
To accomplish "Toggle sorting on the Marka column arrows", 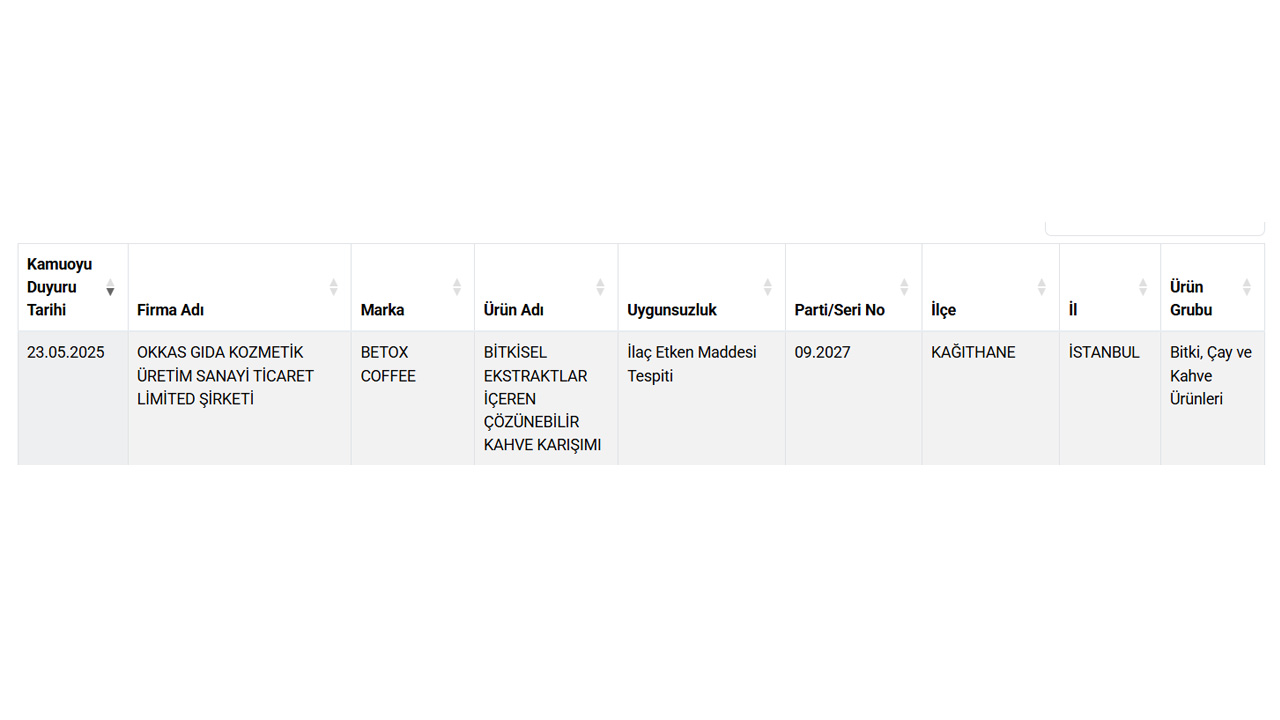I will click(456, 287).
